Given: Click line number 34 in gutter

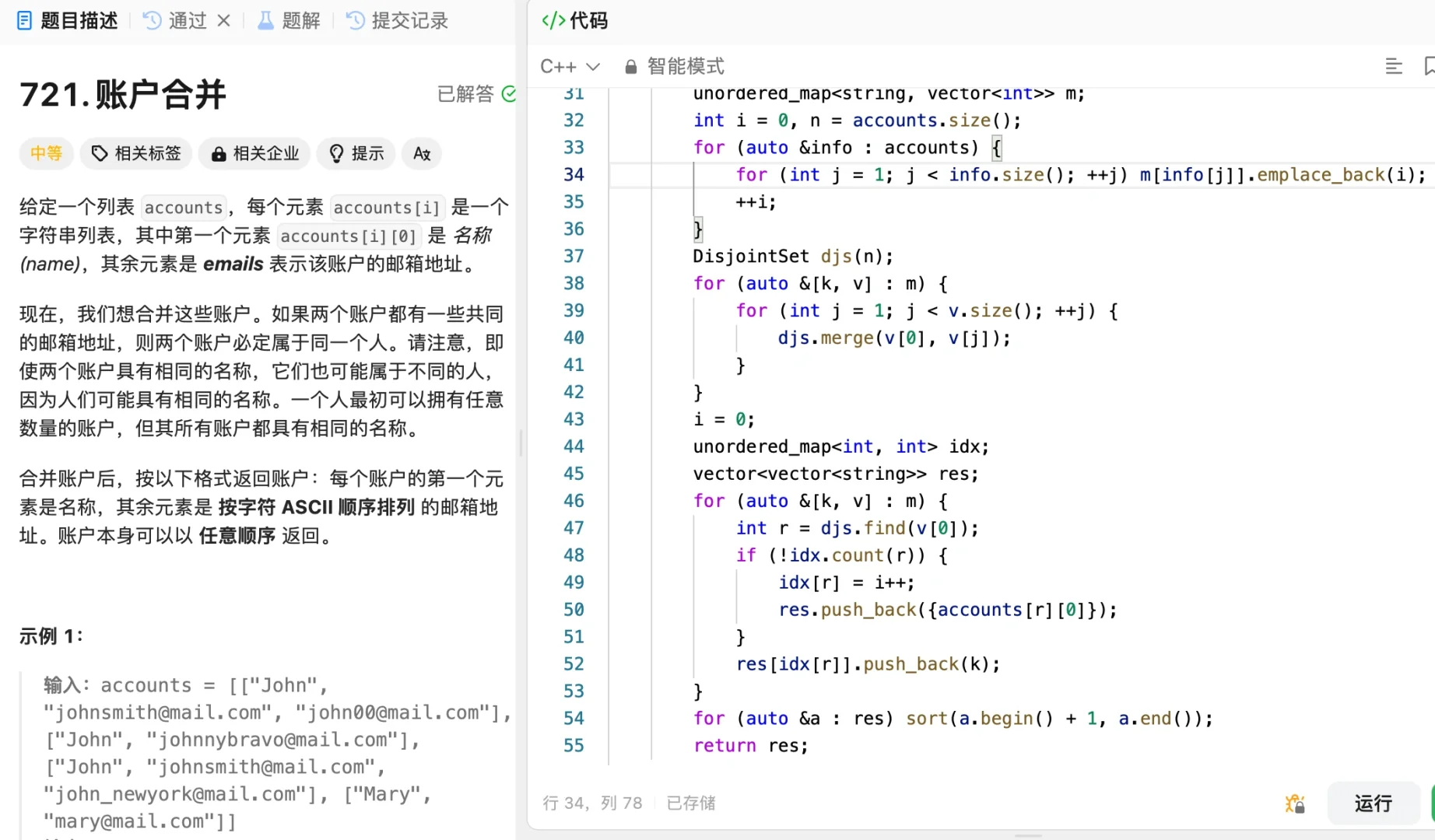Looking at the screenshot, I should coord(574,174).
